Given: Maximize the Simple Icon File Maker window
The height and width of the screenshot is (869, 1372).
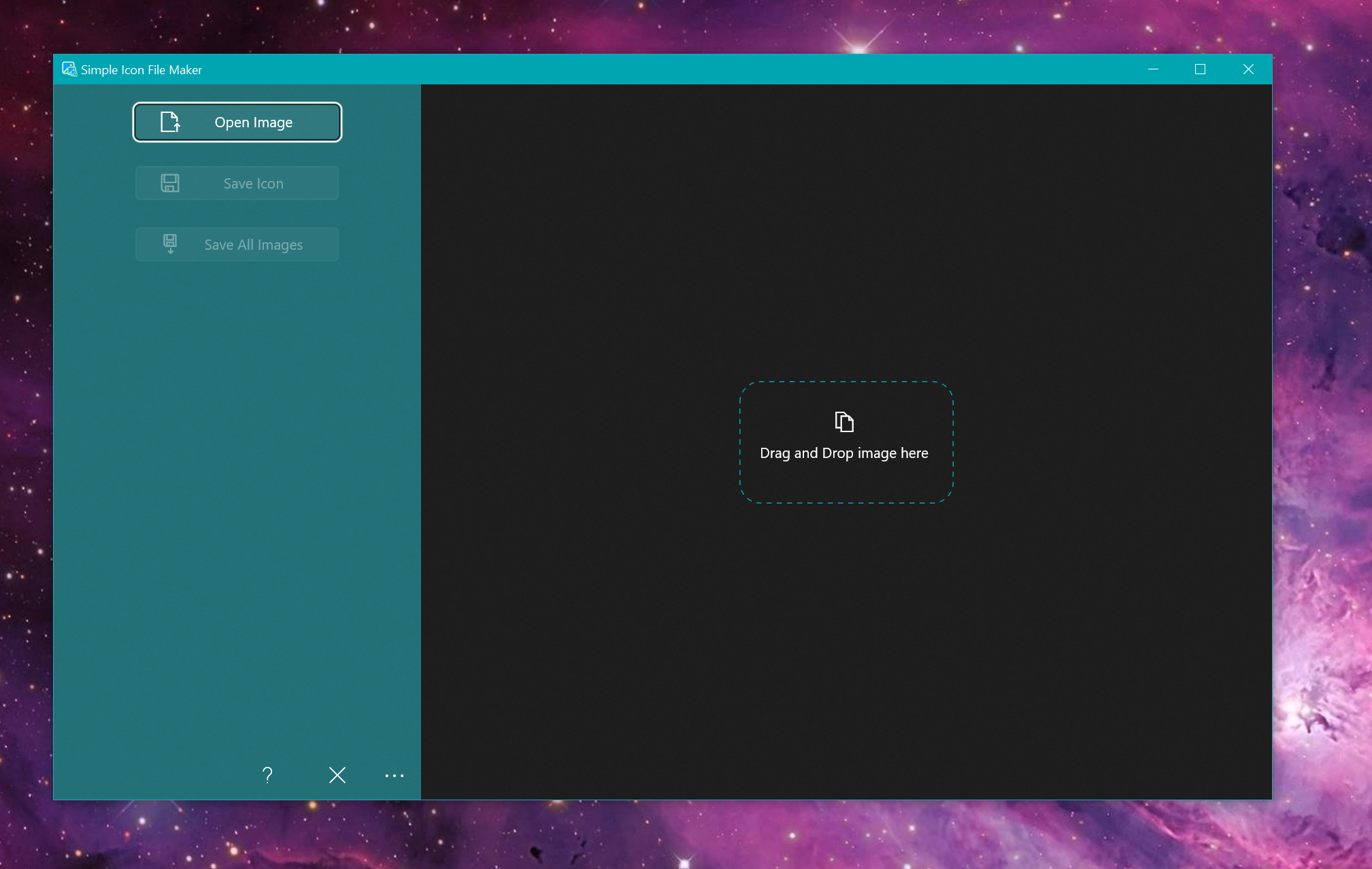Looking at the screenshot, I should [1200, 69].
